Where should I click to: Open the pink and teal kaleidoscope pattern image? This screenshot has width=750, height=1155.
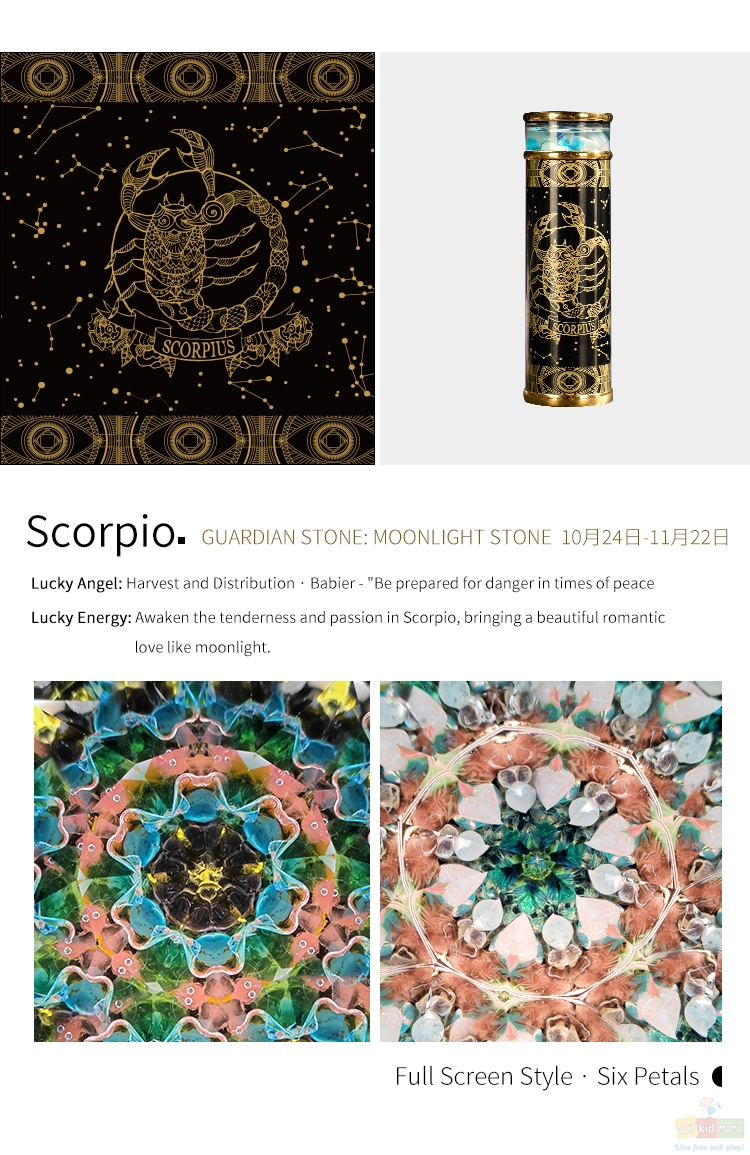pyautogui.click(x=551, y=861)
